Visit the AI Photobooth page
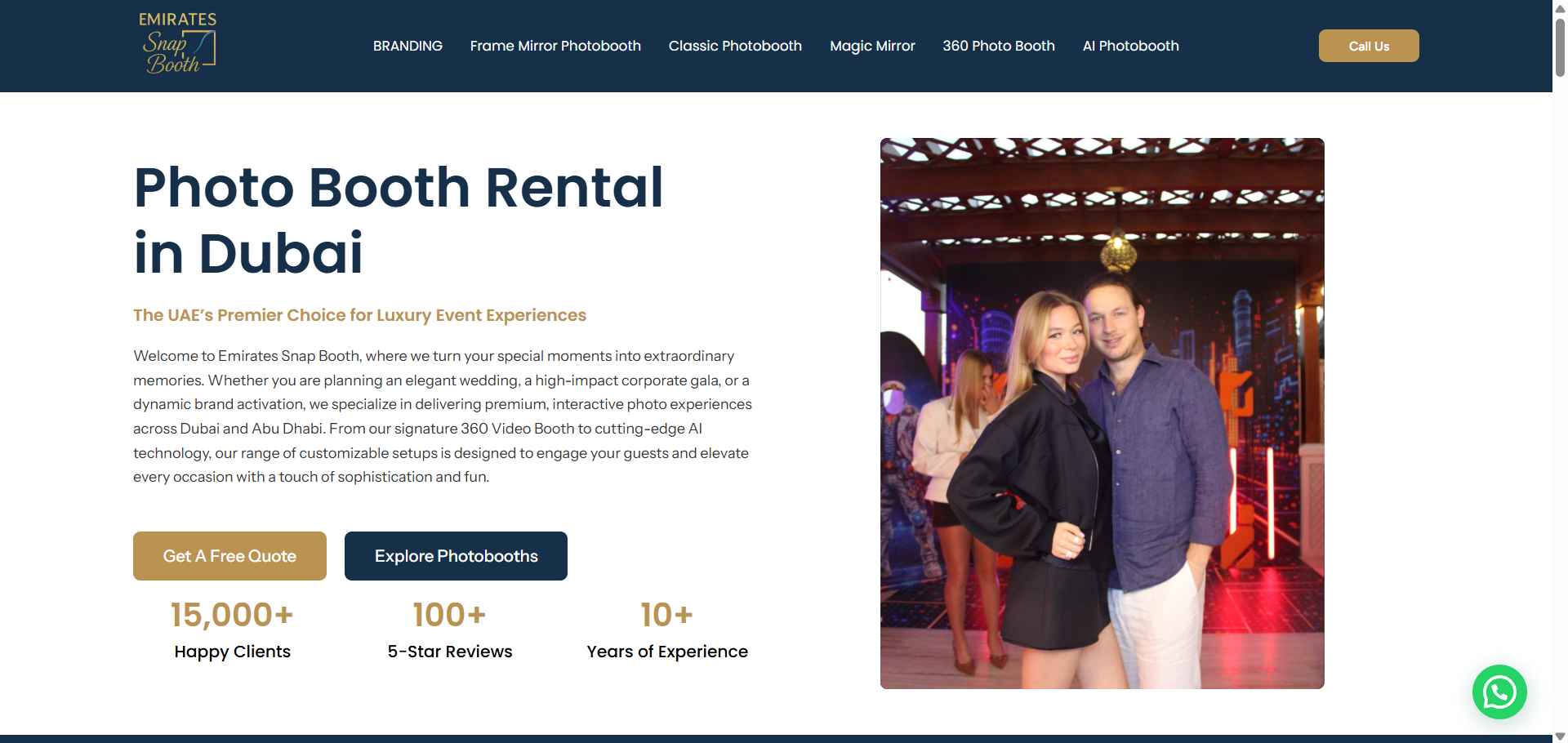Image resolution: width=1568 pixels, height=743 pixels. point(1130,46)
